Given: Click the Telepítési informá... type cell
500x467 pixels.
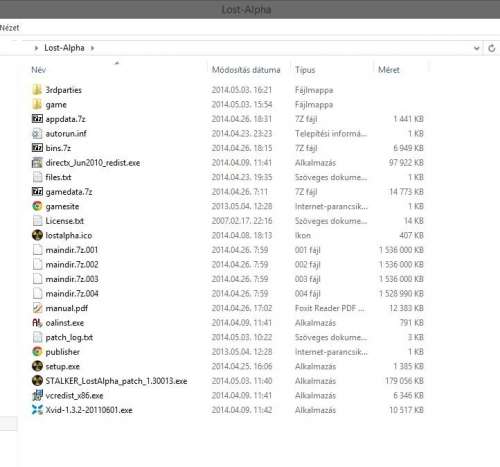Looking at the screenshot, I should click(x=331, y=133).
